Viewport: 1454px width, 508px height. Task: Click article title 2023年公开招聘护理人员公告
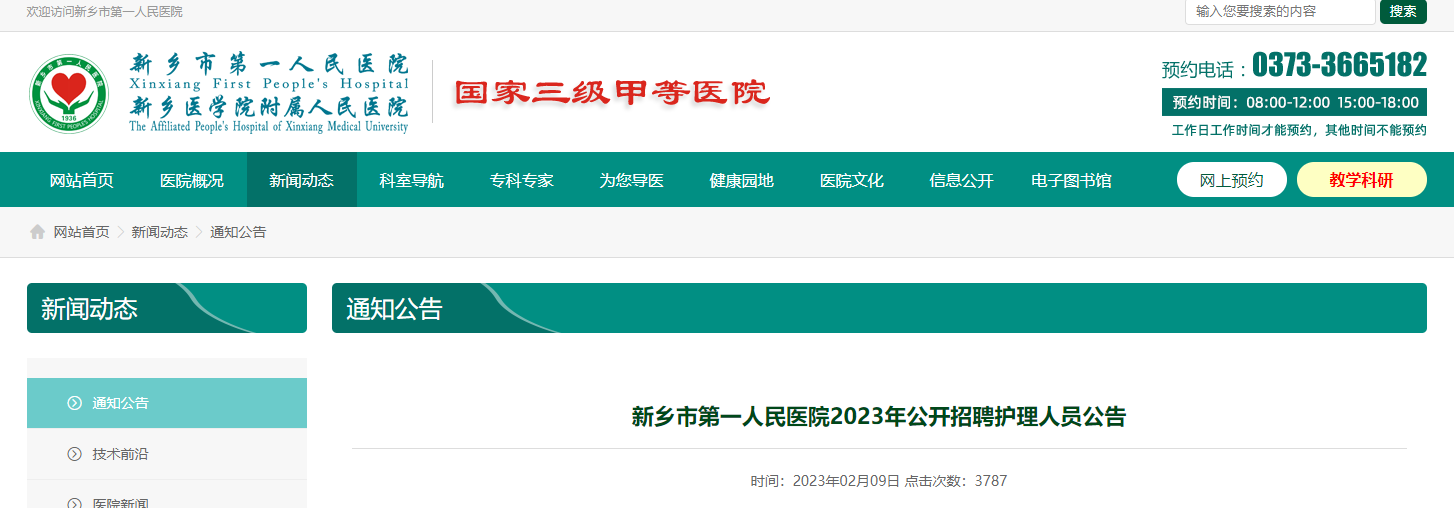(879, 417)
